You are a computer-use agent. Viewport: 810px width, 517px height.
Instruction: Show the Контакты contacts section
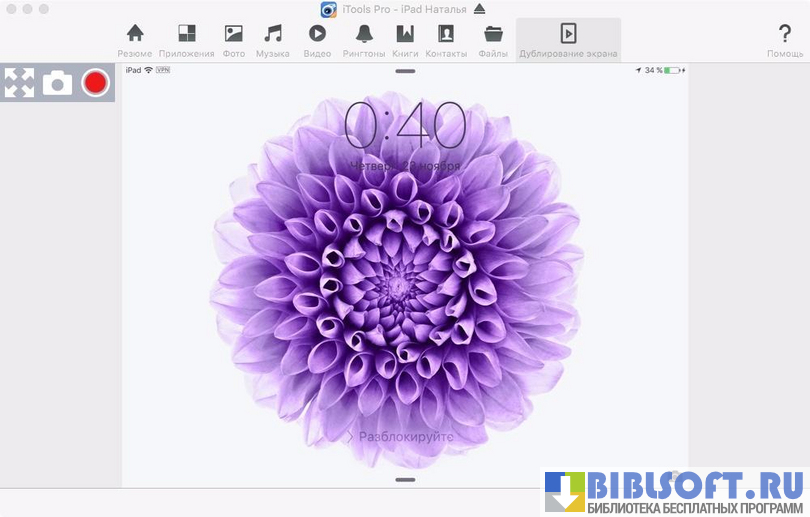(446, 40)
